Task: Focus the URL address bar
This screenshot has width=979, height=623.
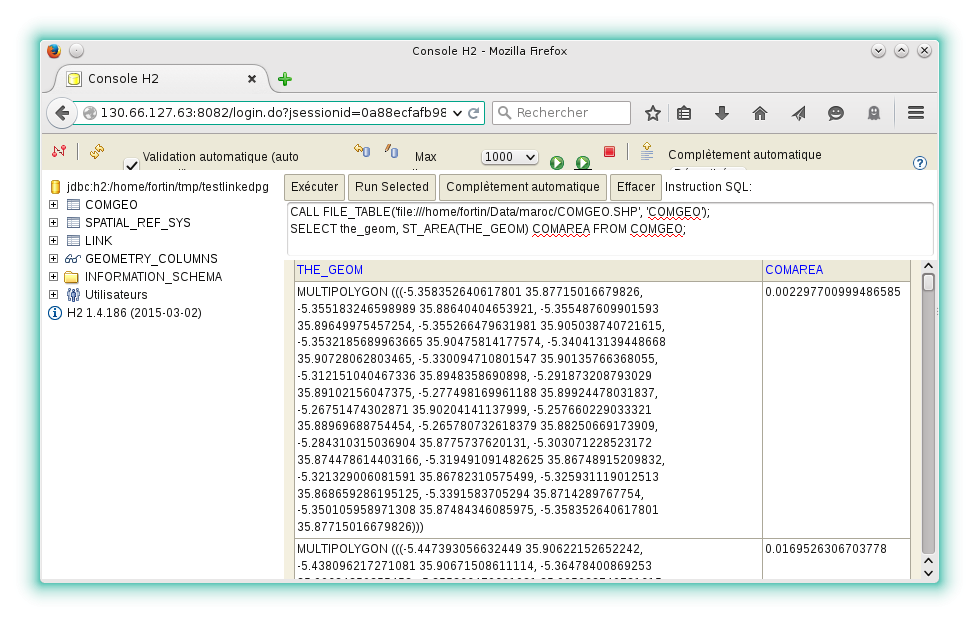Action: [x=273, y=113]
